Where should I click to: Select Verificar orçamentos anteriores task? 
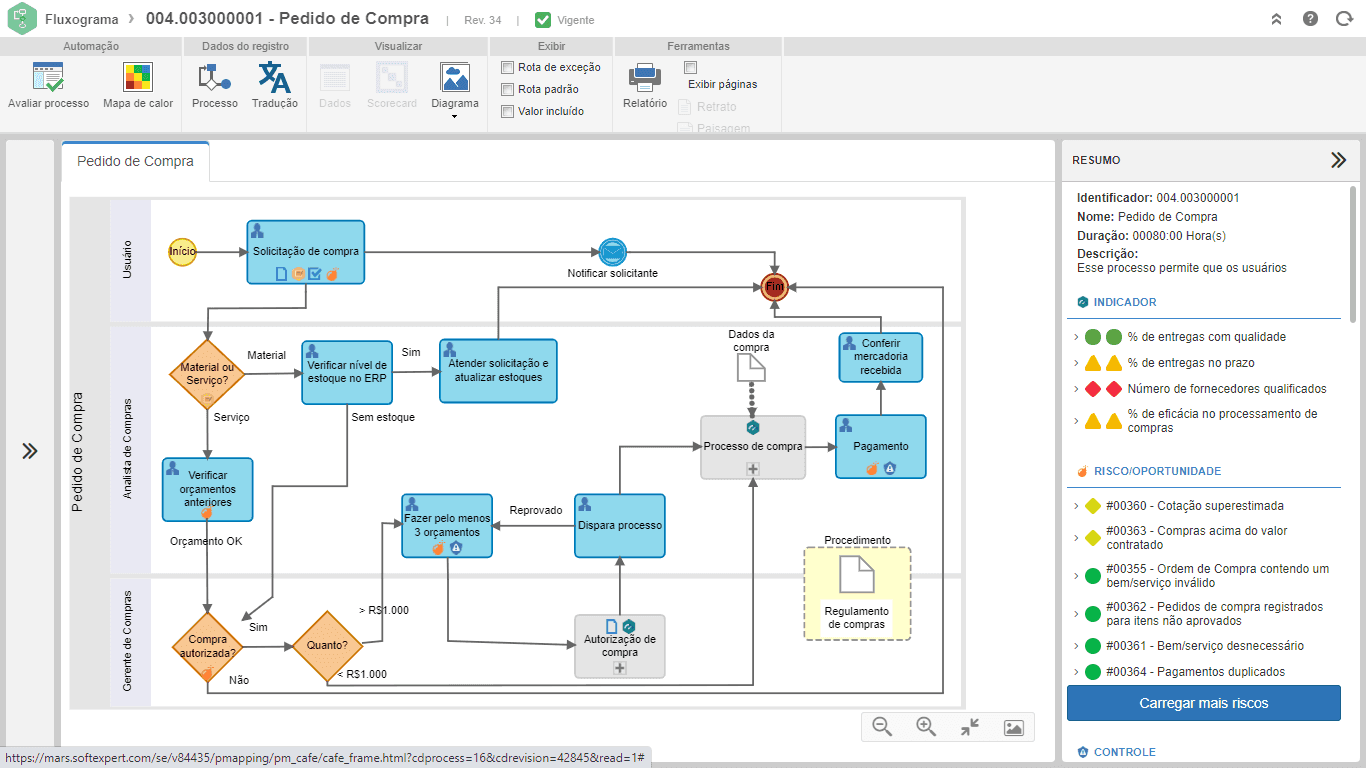[x=207, y=489]
